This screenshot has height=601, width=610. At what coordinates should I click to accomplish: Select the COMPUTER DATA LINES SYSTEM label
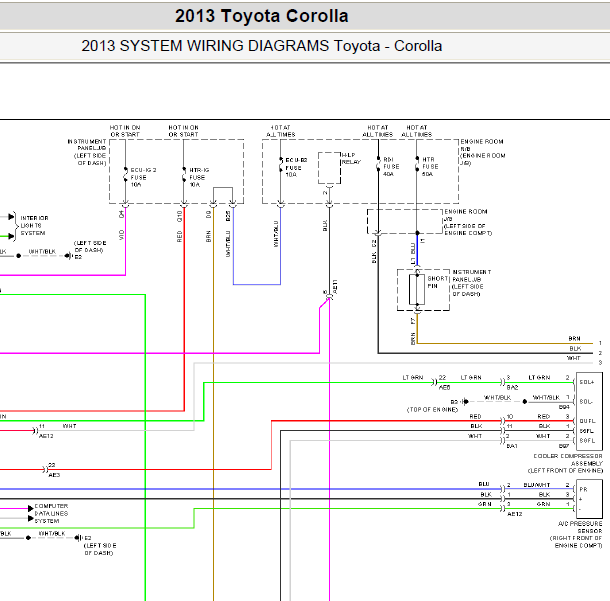point(51,513)
